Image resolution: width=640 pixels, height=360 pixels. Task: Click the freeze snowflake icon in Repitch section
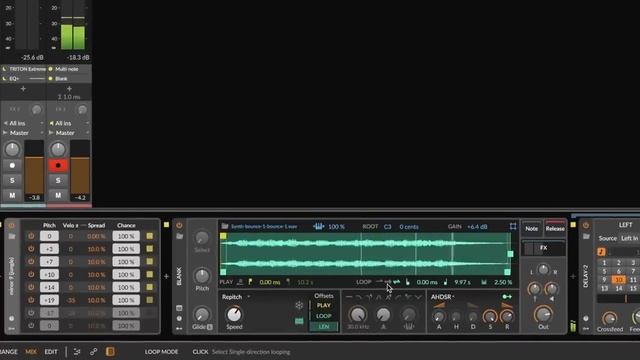click(299, 305)
